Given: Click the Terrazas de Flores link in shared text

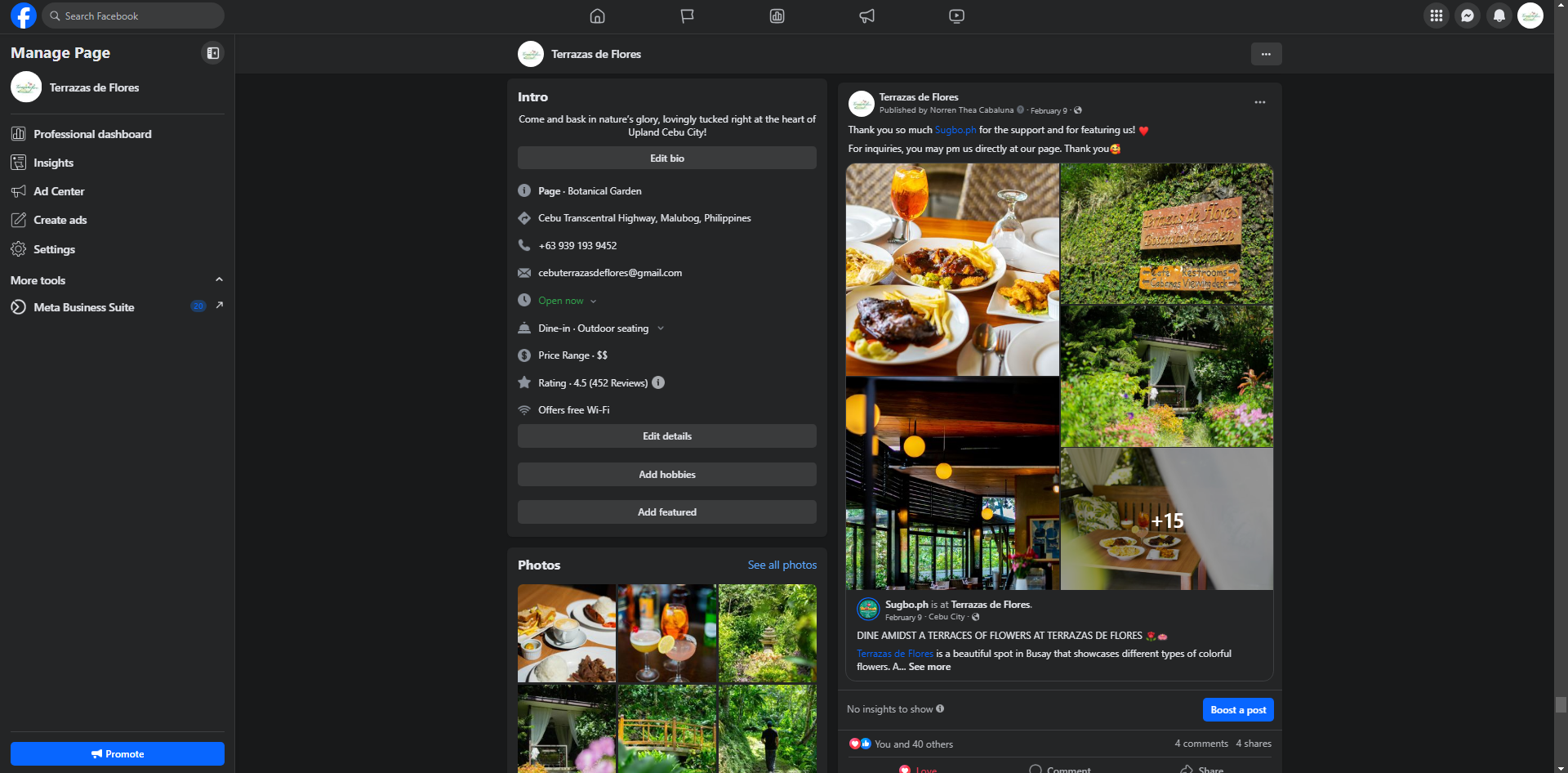Looking at the screenshot, I should click(x=894, y=654).
